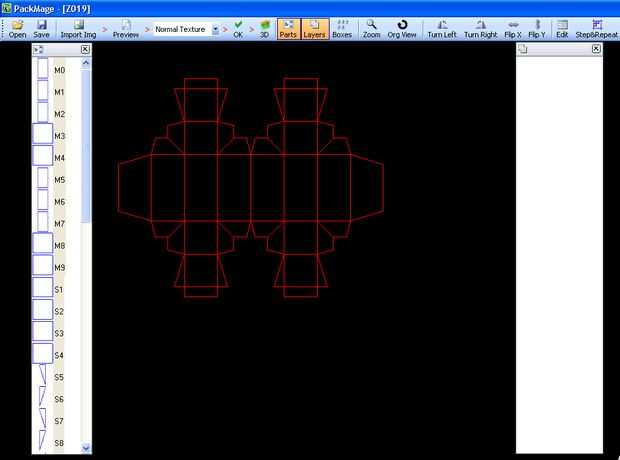The height and width of the screenshot is (460, 620).
Task: Select part S1 thumbnail
Action: pyautogui.click(x=42, y=287)
